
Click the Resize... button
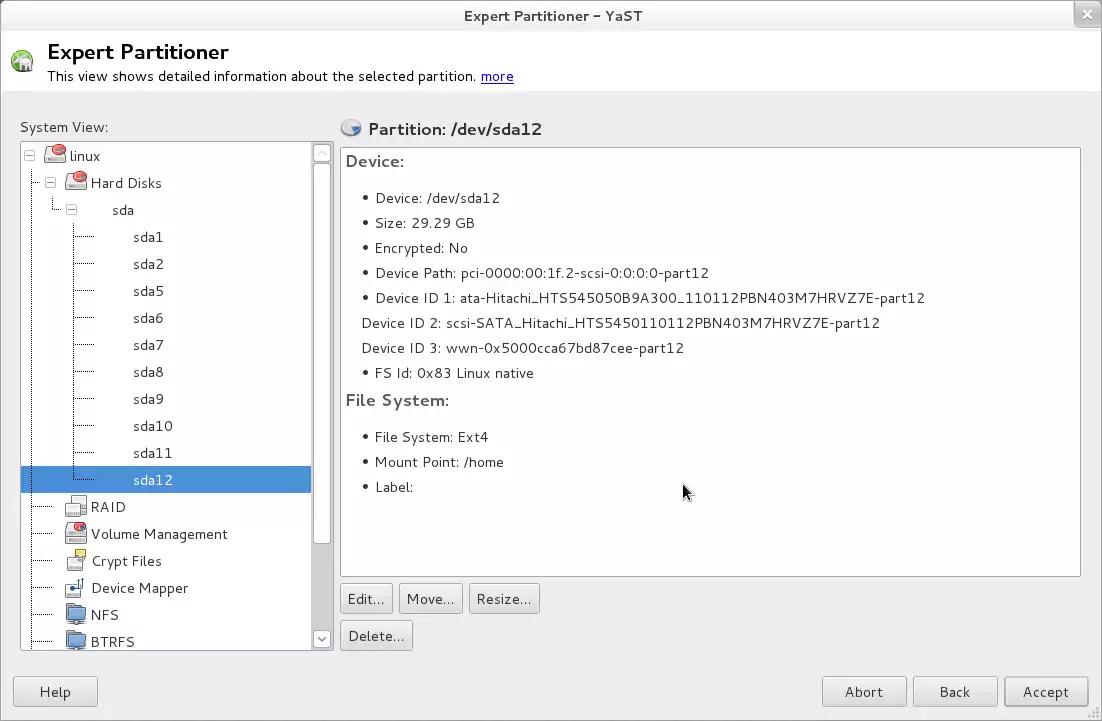[x=504, y=599]
